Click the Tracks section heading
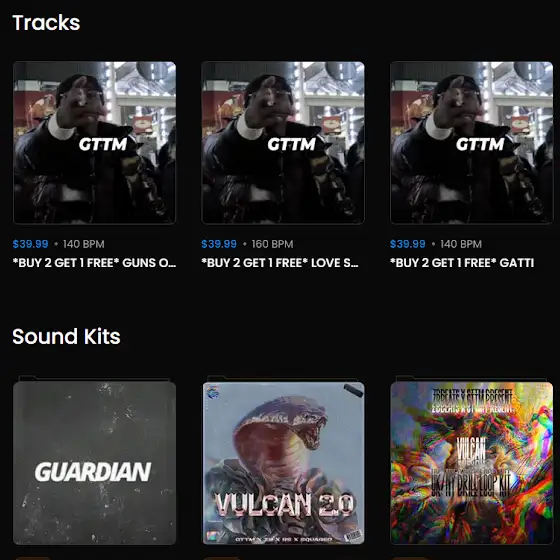Image resolution: width=560 pixels, height=560 pixels. [x=46, y=22]
